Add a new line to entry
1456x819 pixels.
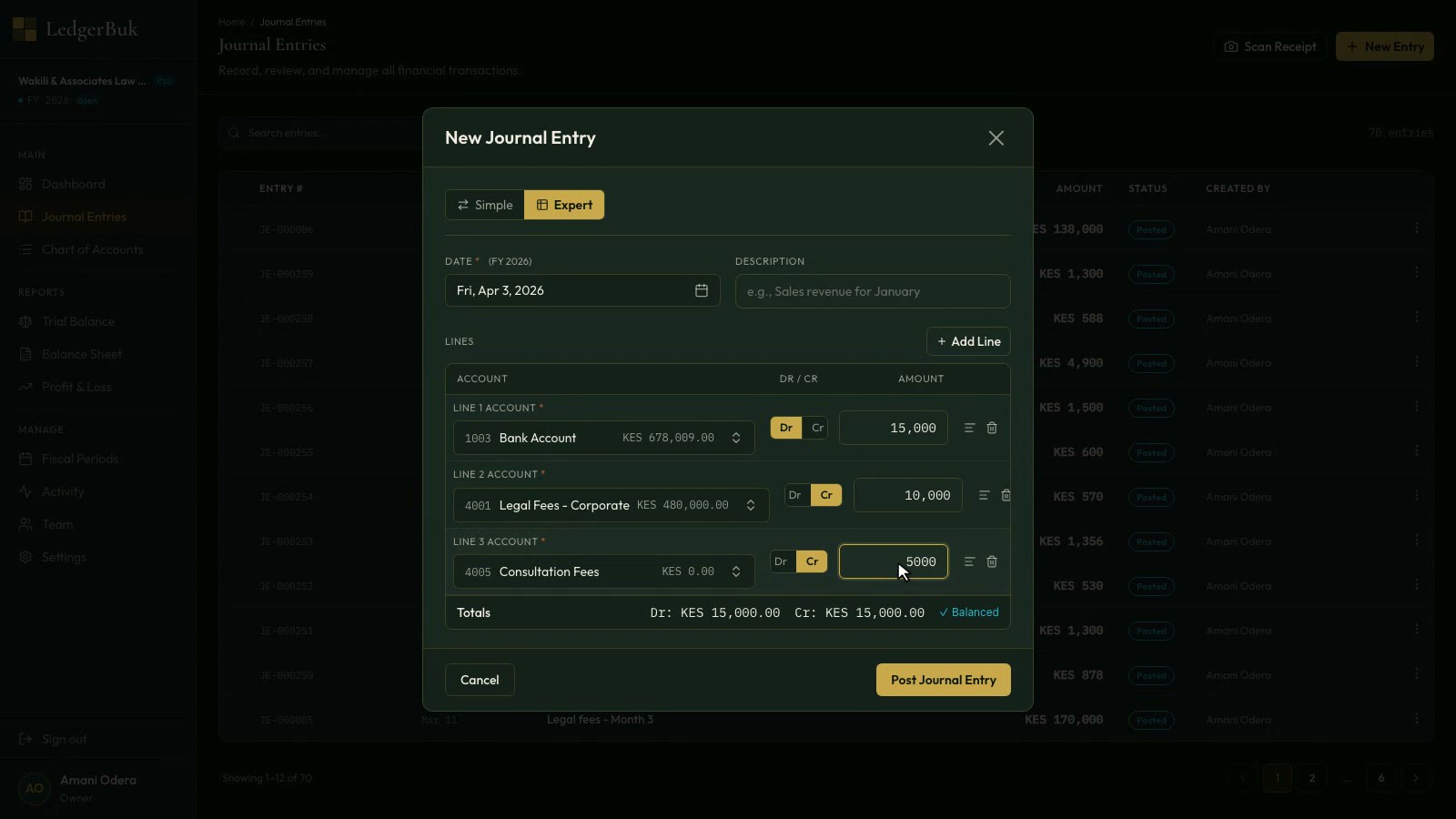[x=968, y=341]
